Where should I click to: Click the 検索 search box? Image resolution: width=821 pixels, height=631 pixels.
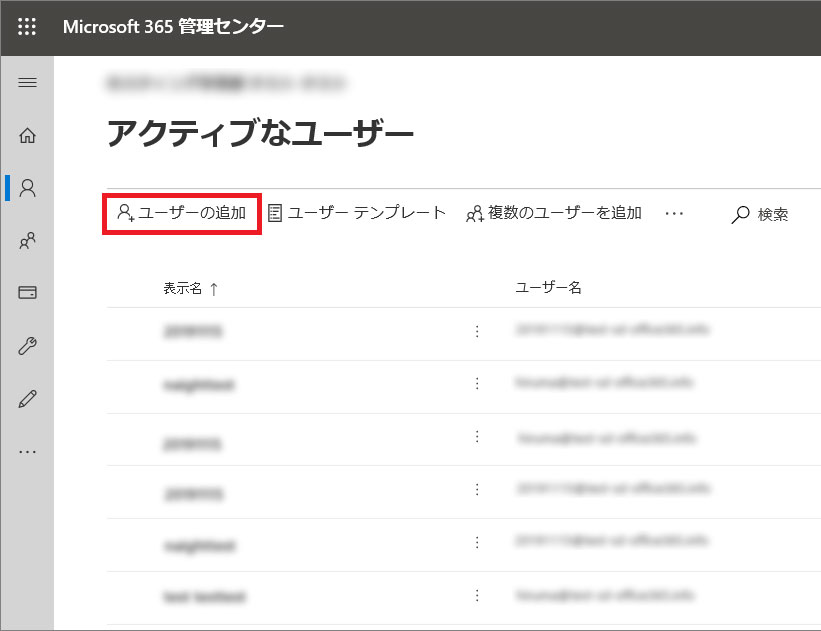pyautogui.click(x=760, y=214)
